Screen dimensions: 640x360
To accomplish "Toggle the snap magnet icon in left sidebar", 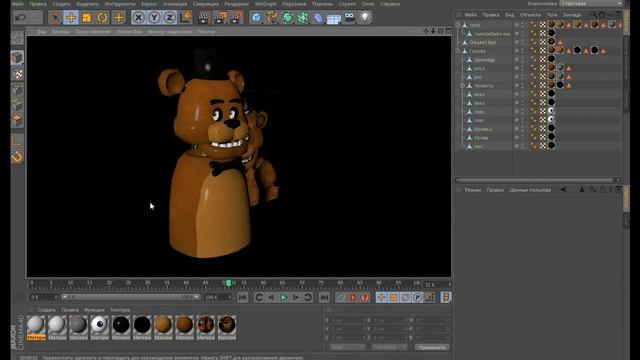I will 17,157.
